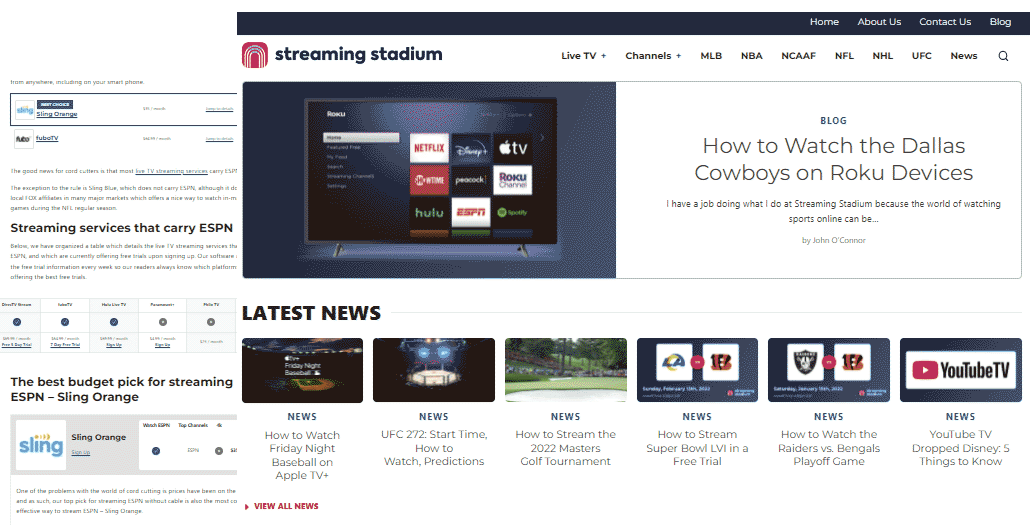The height and width of the screenshot is (525, 1030).
Task: Open the YouTubeTV logo thumbnail
Action: [960, 370]
